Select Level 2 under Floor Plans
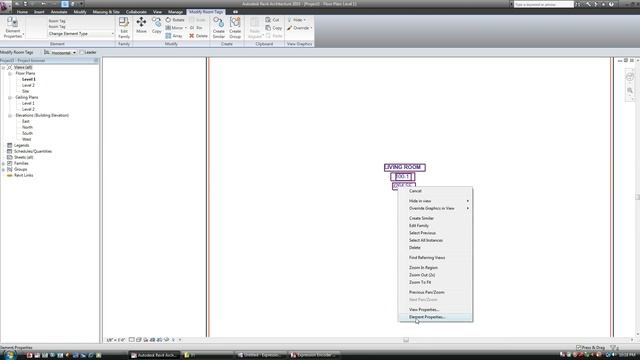640x360 pixels. coord(28,85)
